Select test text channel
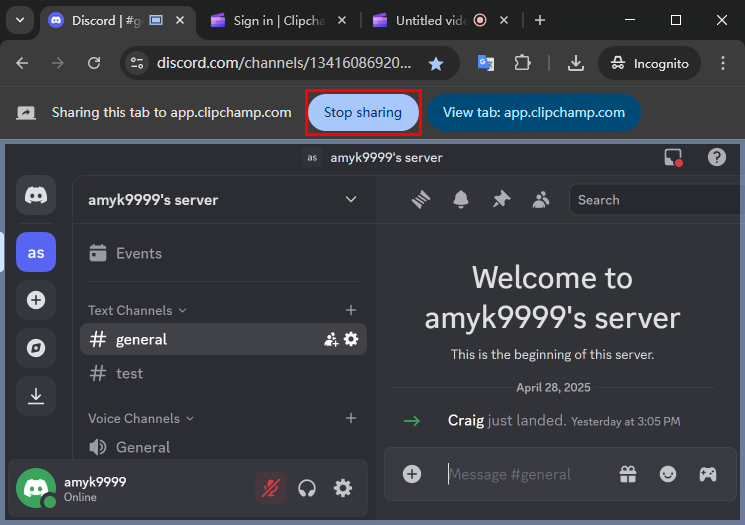 click(223, 373)
